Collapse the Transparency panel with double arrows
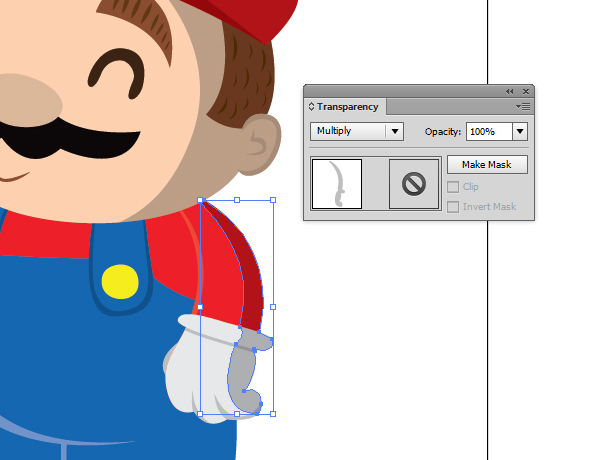This screenshot has width=600, height=460. point(510,91)
